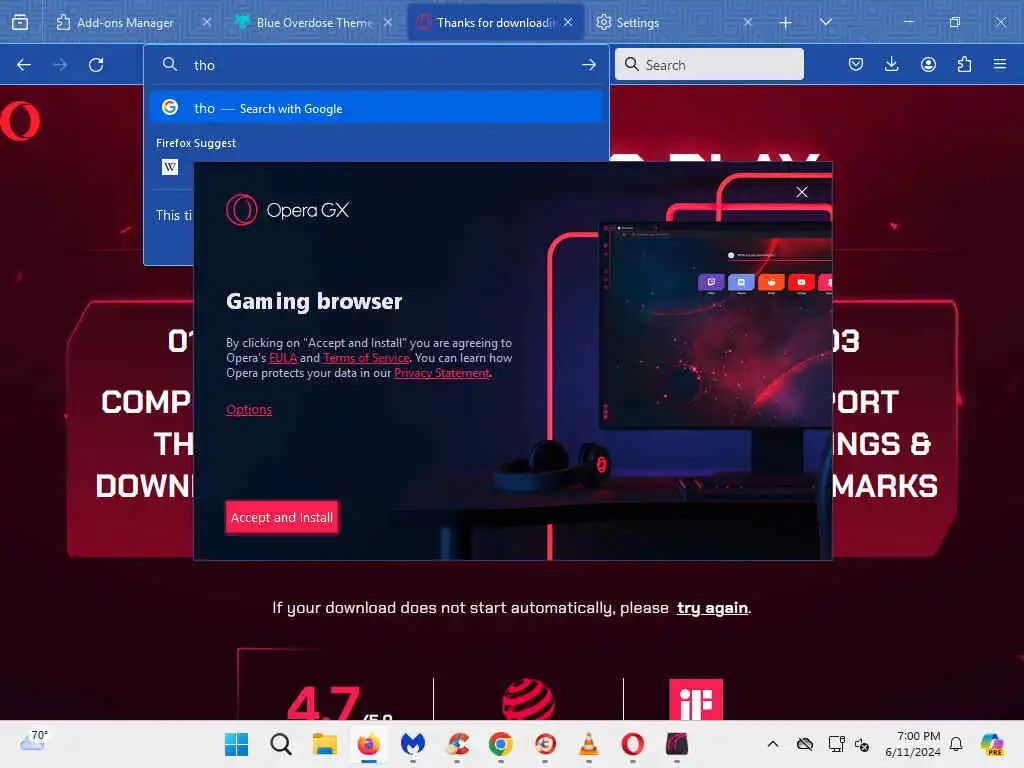Screen dimensions: 1024x768
Task: Click the Opera logo on webpage
Action: coord(20,121)
